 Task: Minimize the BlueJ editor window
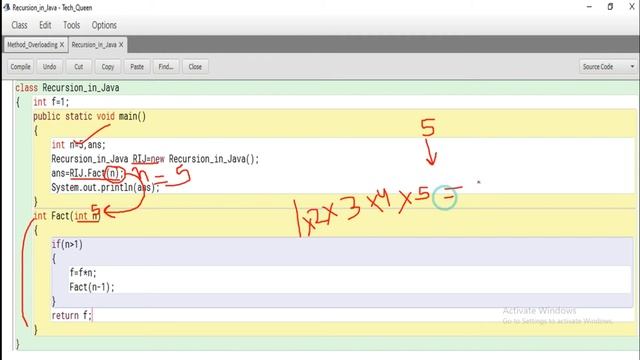589,7
